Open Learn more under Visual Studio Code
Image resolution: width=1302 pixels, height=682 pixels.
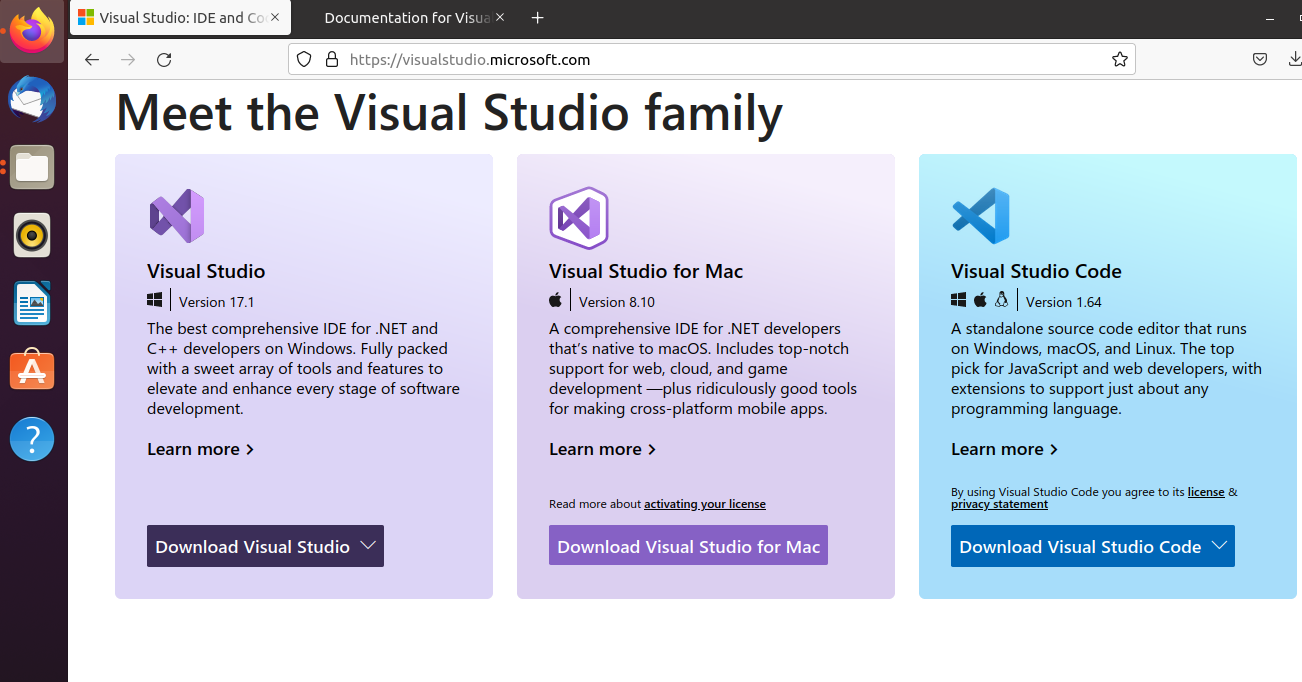(x=1005, y=449)
